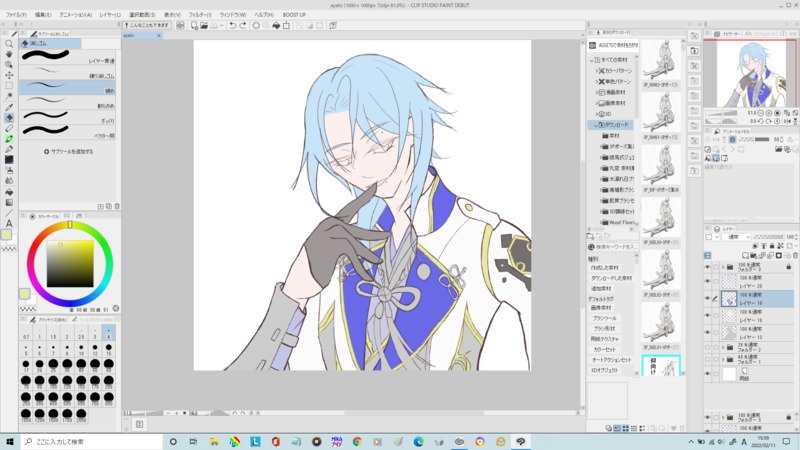Click the Save file icon in the command bar
The width and height of the screenshot is (800, 450).
pos(214,26)
